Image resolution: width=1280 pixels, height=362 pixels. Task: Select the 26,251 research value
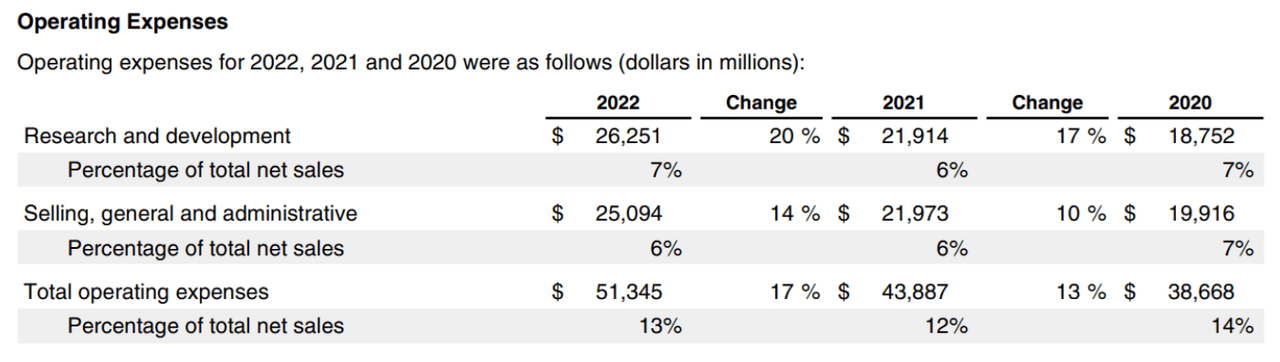[629, 136]
